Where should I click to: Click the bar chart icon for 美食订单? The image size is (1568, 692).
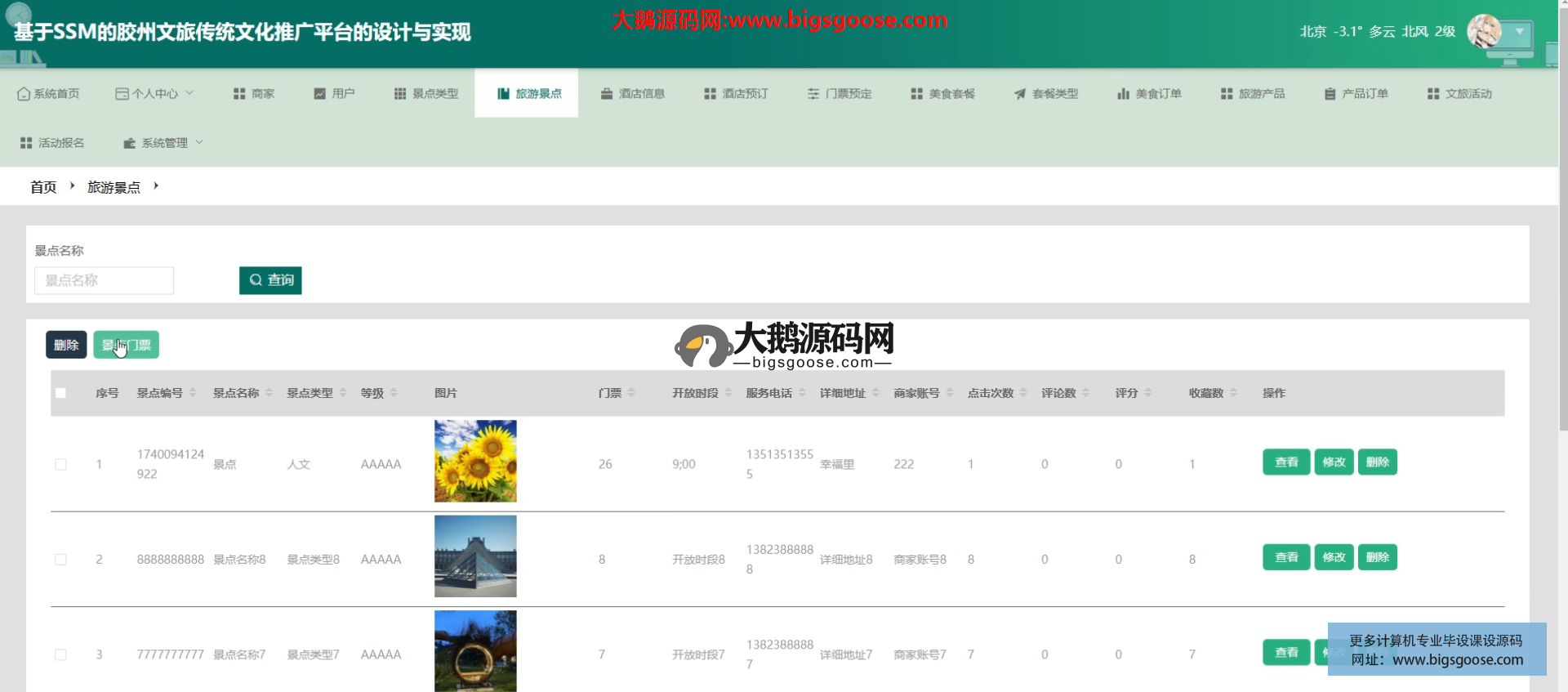click(x=1123, y=94)
